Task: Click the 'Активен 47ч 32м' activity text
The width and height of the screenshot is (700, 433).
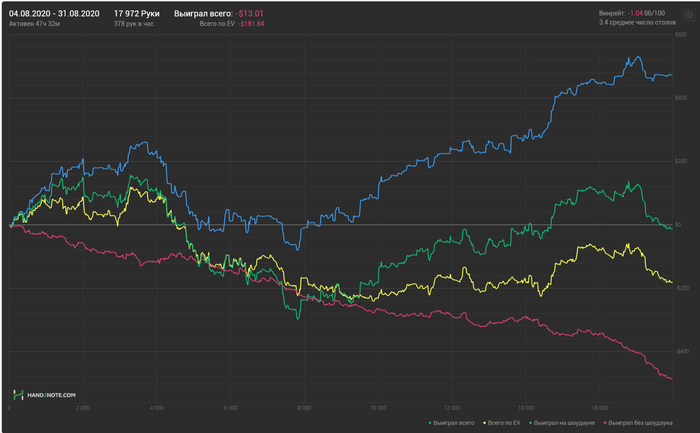Action: pos(34,24)
